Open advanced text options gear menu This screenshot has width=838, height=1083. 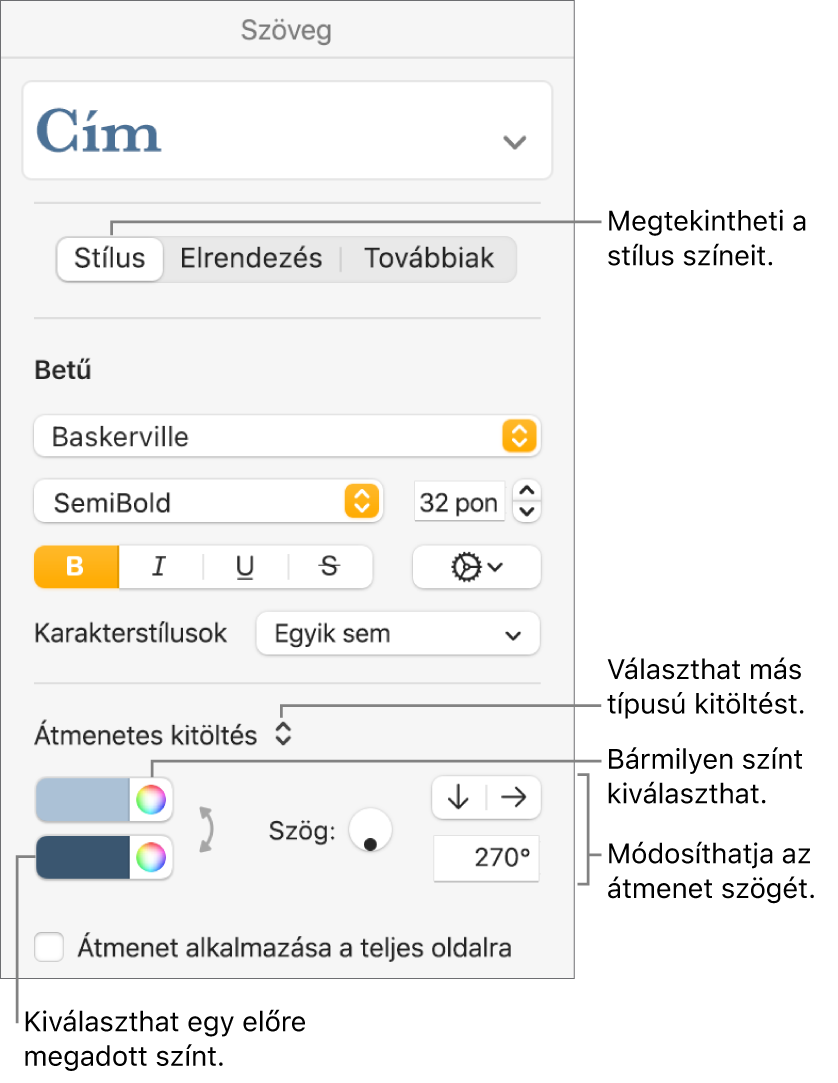coord(476,567)
